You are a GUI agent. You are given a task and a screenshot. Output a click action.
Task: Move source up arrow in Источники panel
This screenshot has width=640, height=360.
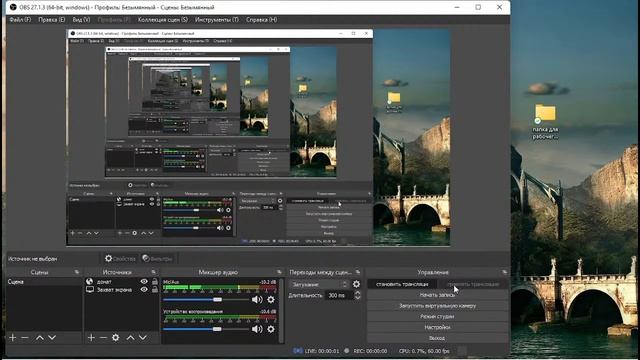coord(130,338)
